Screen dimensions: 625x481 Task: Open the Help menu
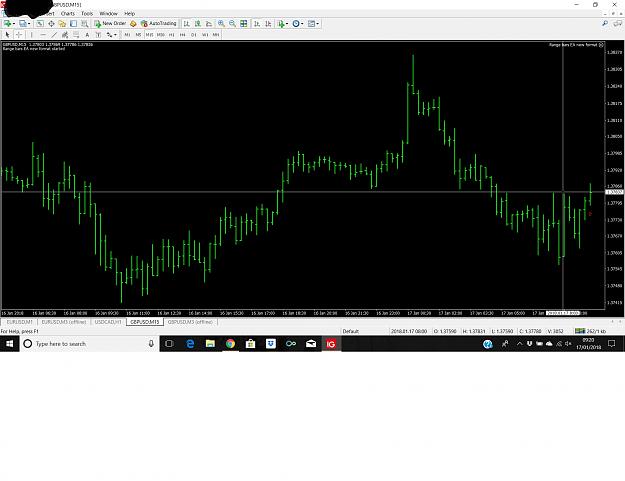pos(130,14)
